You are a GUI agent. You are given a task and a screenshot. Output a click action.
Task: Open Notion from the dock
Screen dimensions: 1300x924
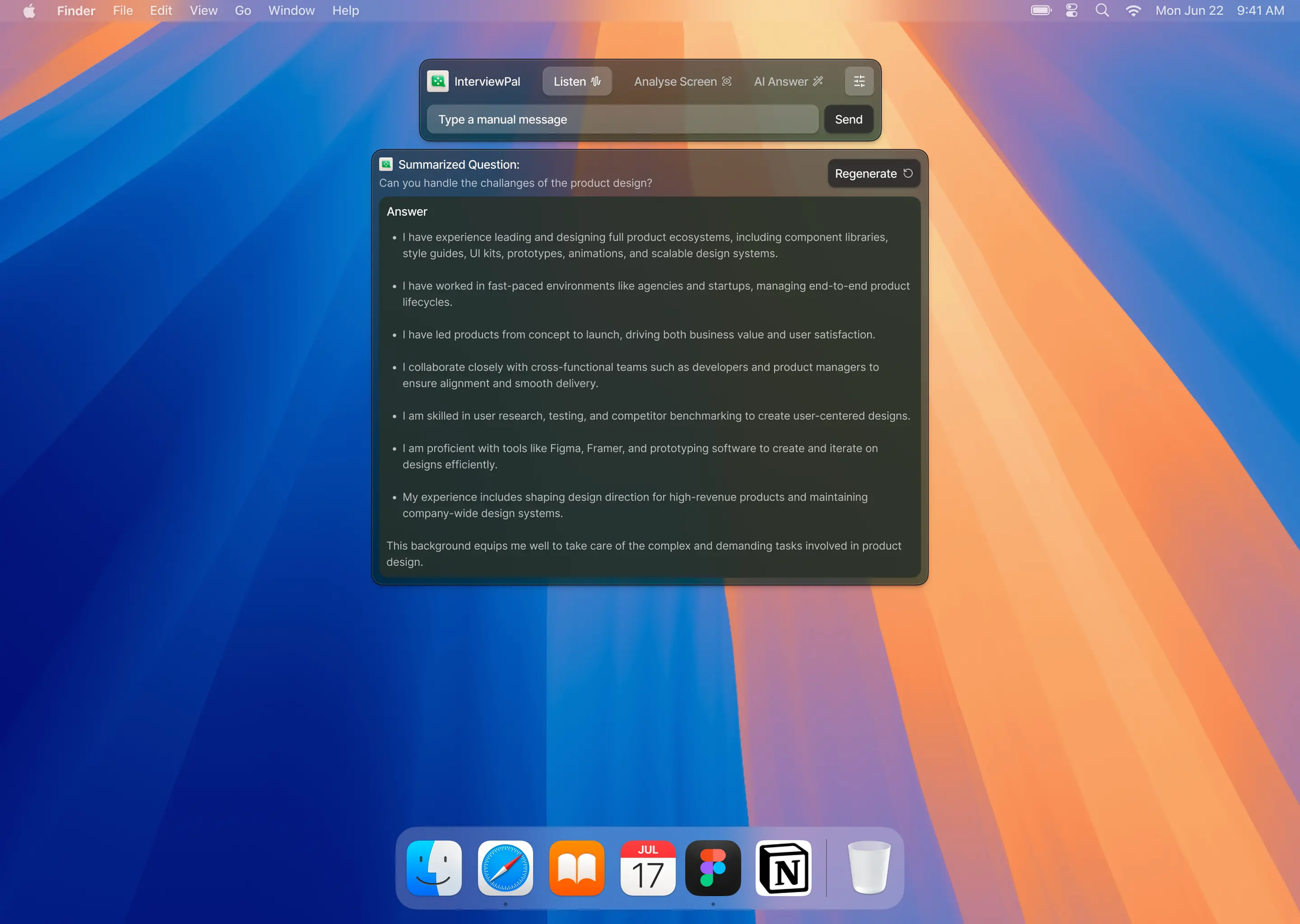tap(784, 868)
